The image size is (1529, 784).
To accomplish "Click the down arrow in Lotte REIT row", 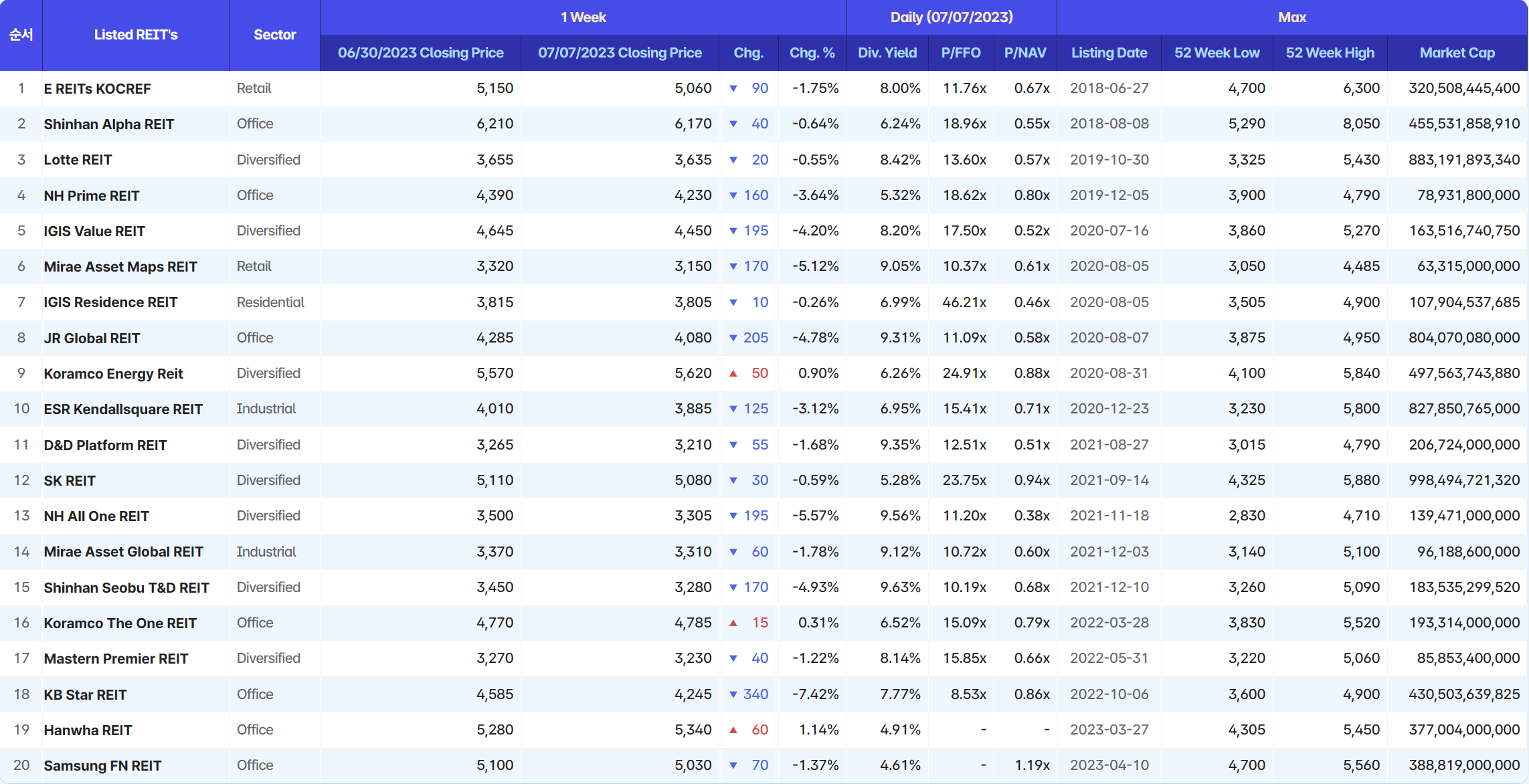I will (733, 160).
